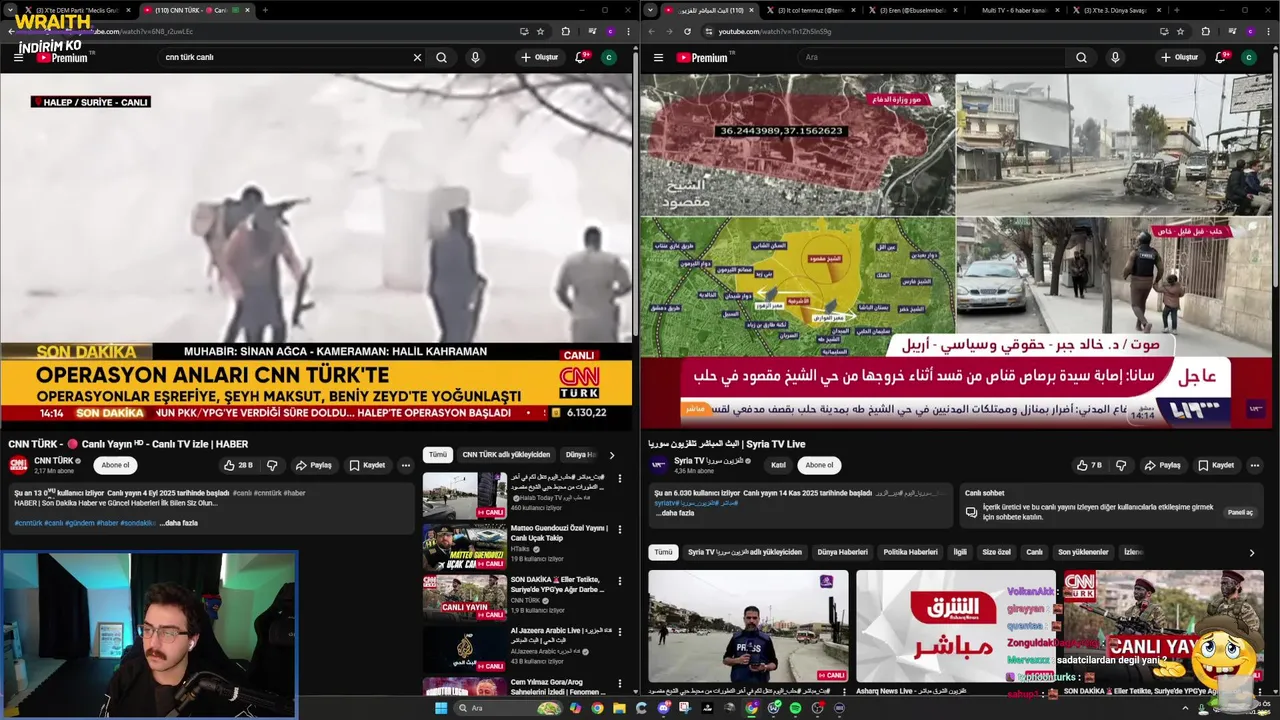
Task: Clear the 'cnn türk canlı' search text
Action: coord(417,57)
